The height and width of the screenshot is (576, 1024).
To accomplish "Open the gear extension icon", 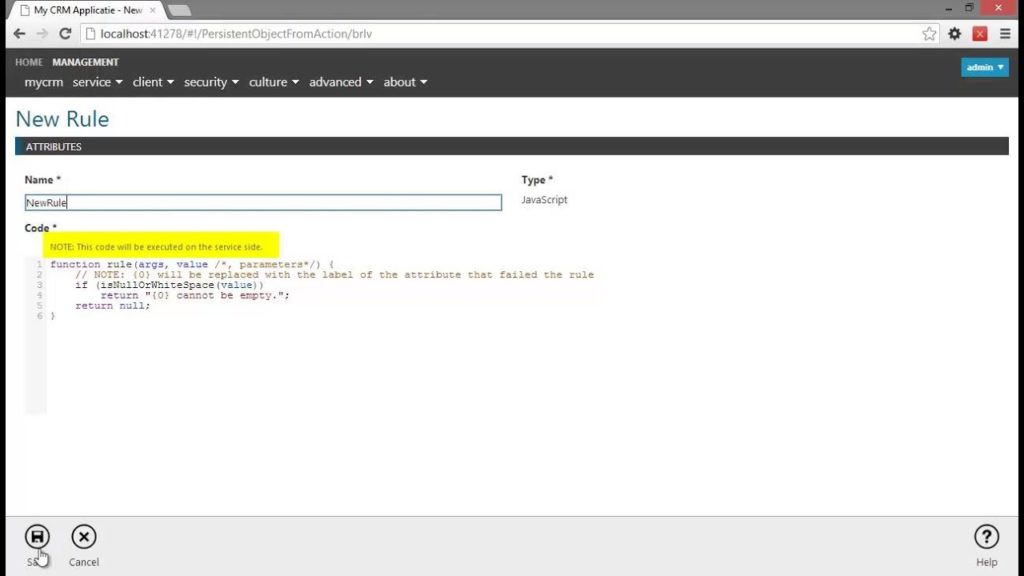I will [x=954, y=34].
